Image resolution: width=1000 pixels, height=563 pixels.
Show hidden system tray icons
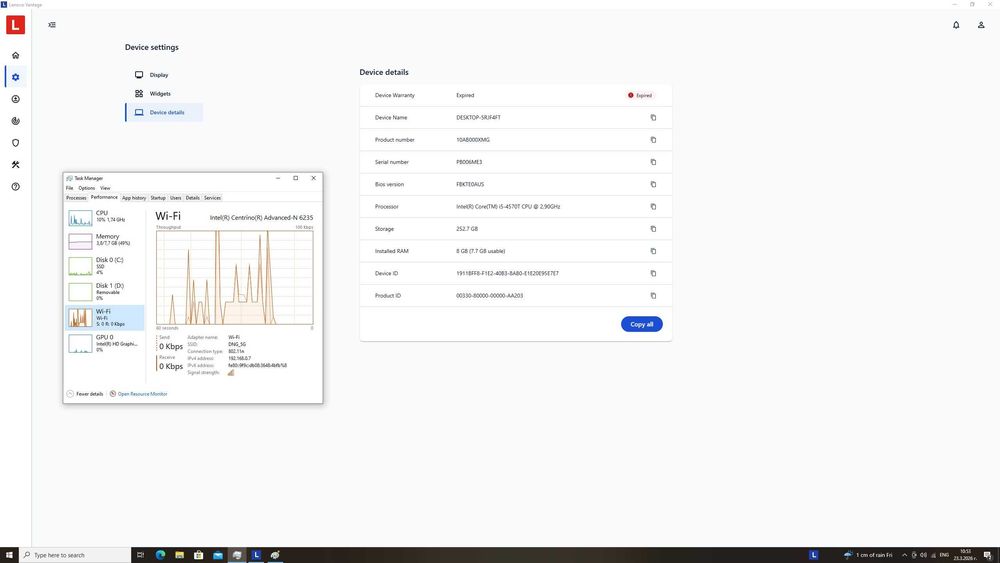click(x=904, y=555)
